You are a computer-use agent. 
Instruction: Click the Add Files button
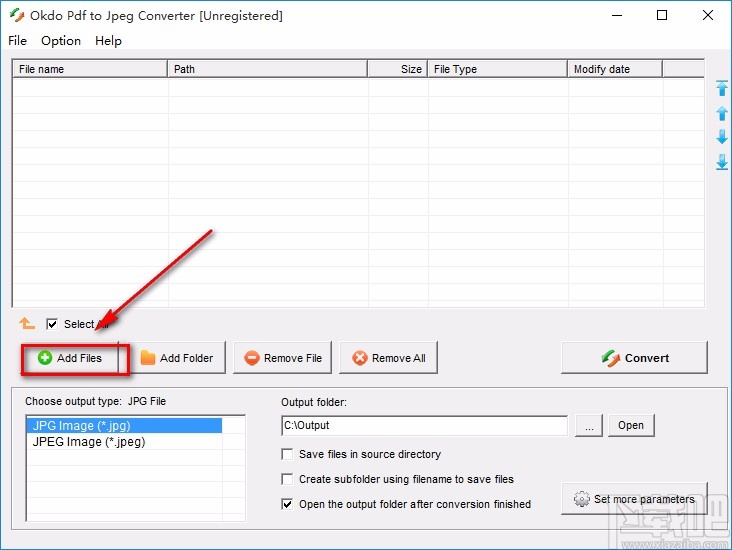point(70,358)
